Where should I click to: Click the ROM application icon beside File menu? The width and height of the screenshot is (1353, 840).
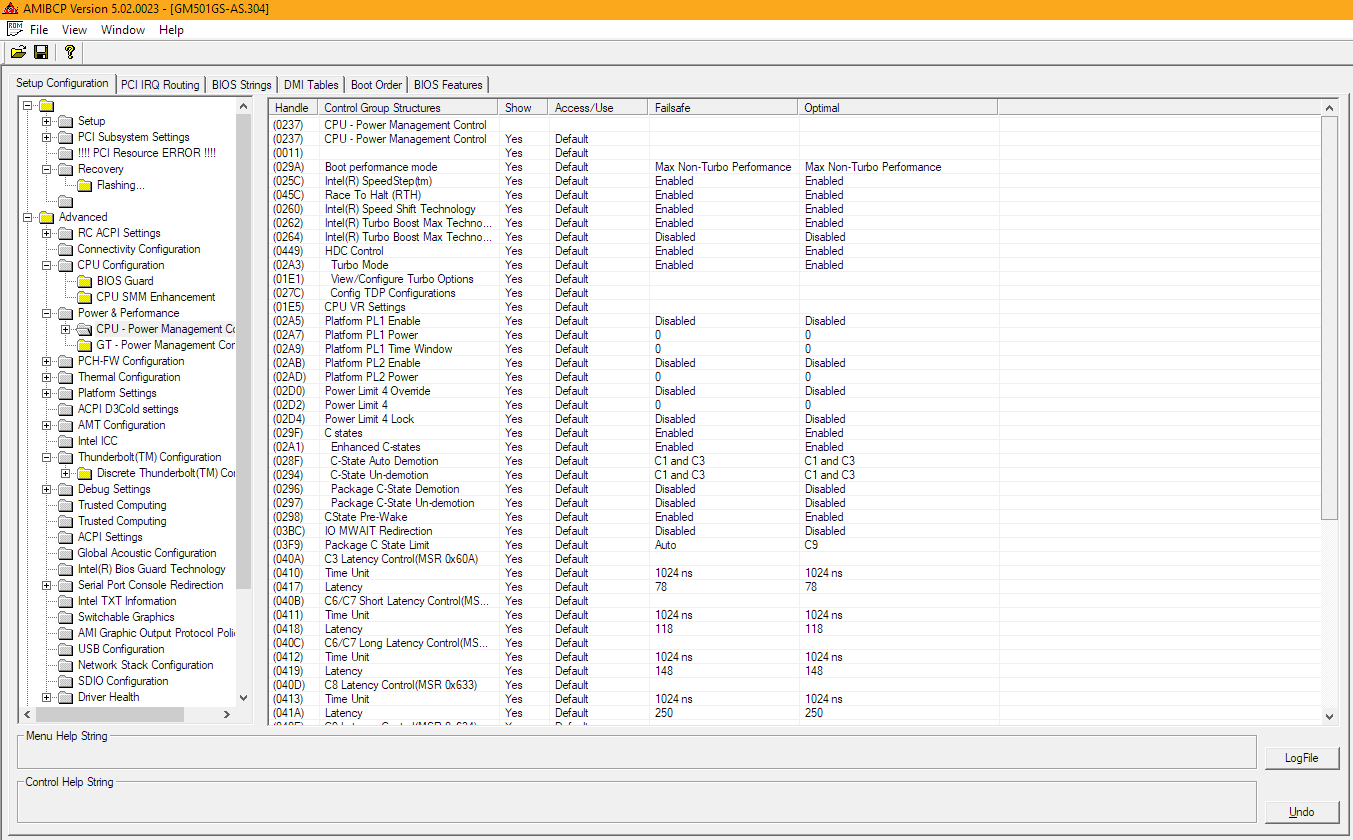point(14,29)
